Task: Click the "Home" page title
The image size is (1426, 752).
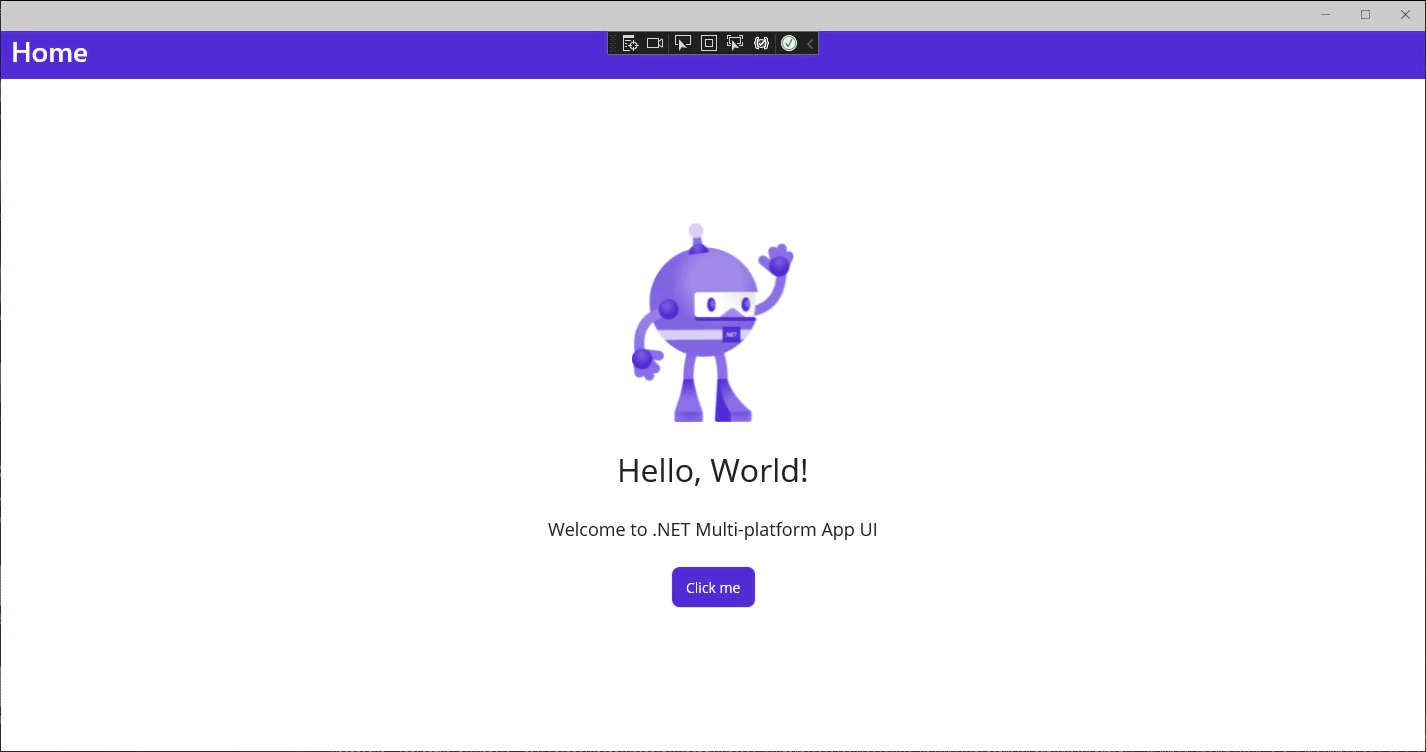Action: (x=50, y=53)
